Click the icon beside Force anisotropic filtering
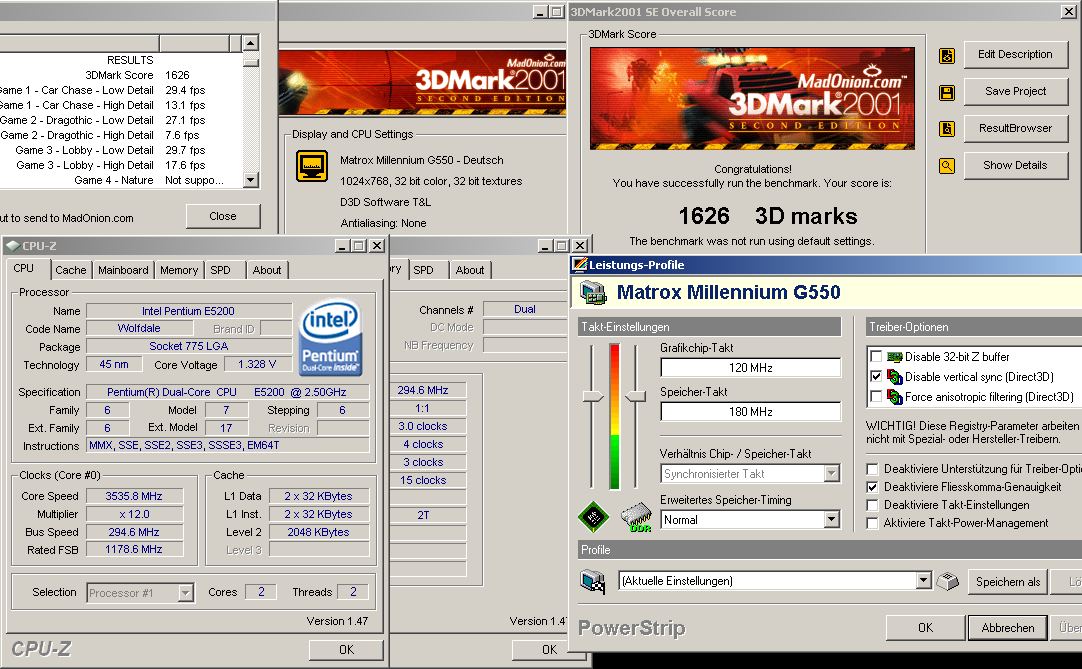The width and height of the screenshot is (1082, 669). click(x=894, y=397)
